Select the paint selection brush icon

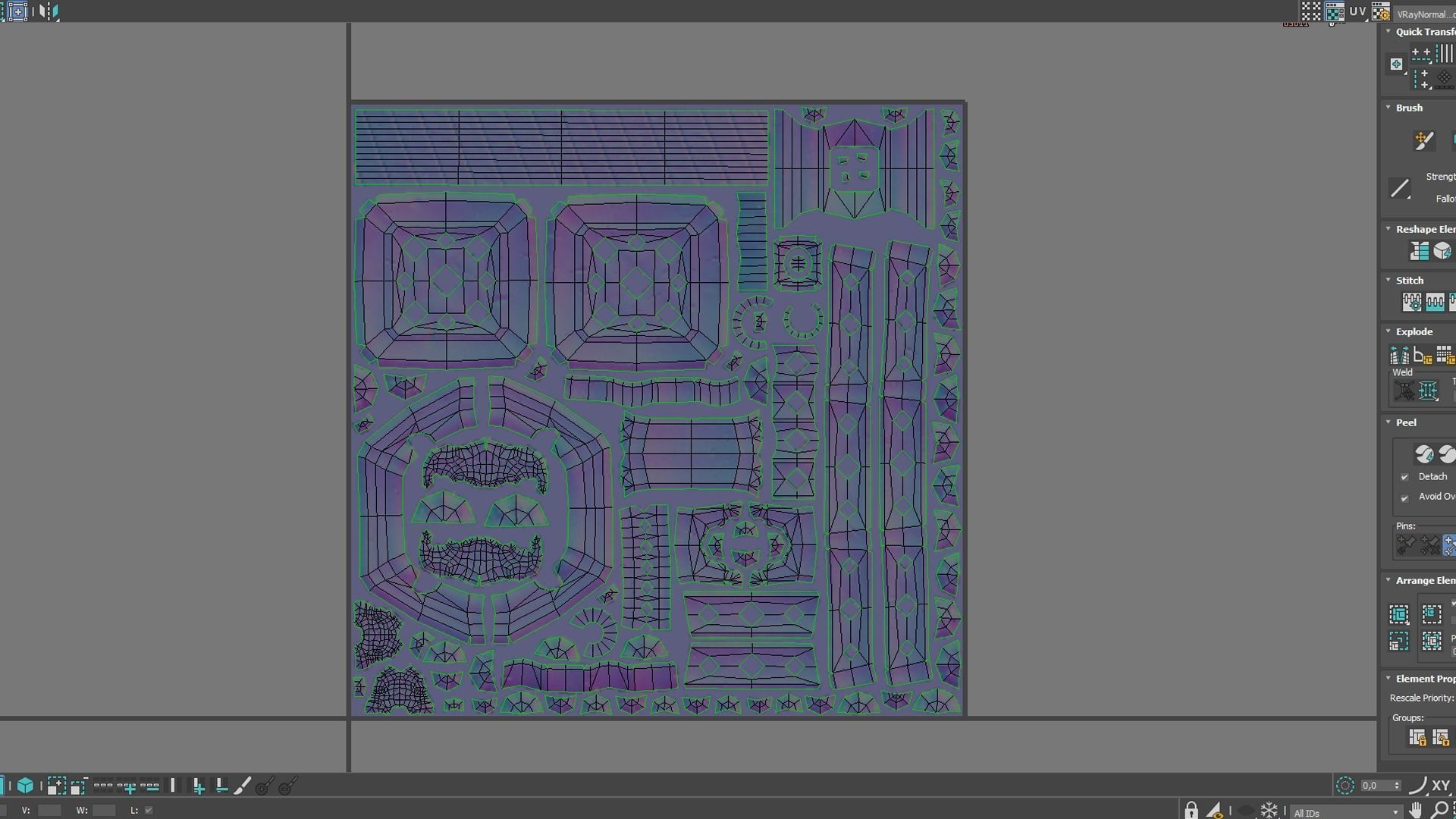[x=242, y=786]
